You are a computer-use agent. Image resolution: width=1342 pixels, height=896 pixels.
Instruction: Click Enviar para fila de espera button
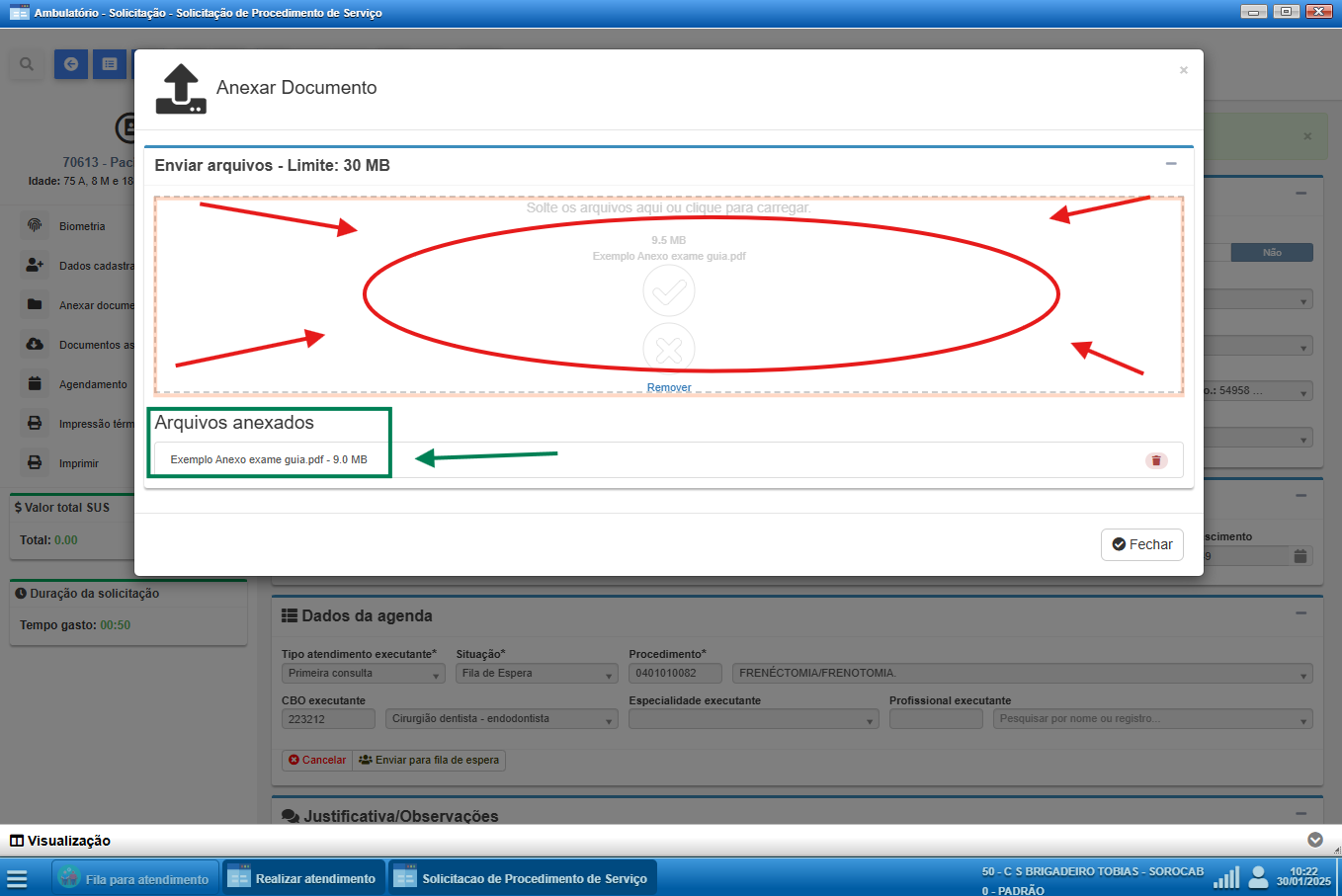pos(429,761)
